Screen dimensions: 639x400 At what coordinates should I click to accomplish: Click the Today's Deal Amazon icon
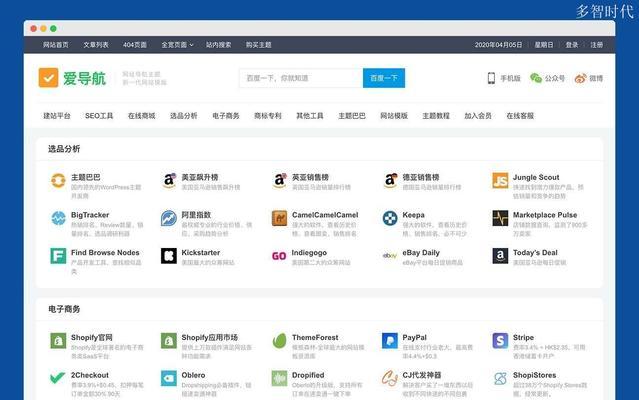[x=500, y=256]
